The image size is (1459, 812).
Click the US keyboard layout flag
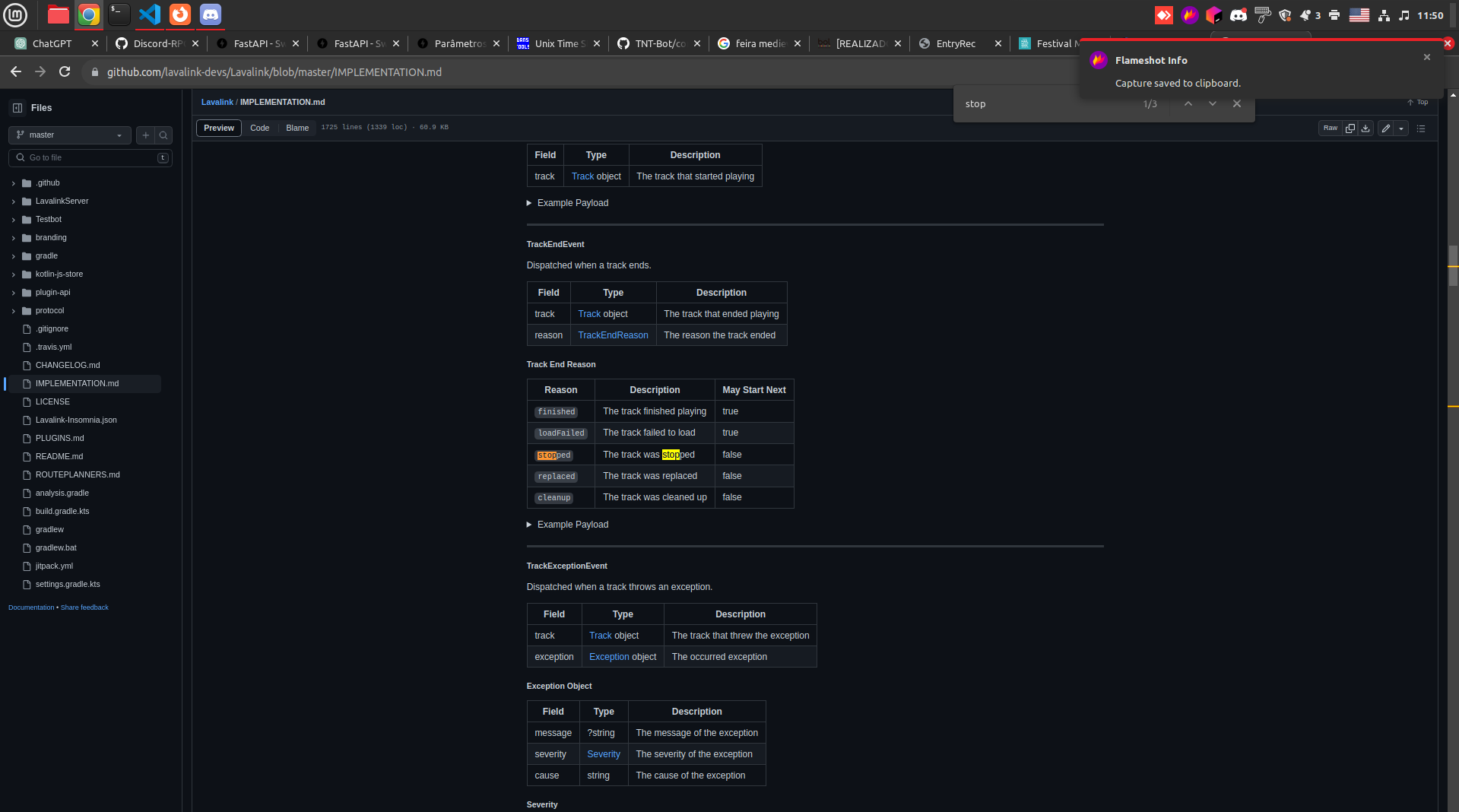(x=1359, y=15)
